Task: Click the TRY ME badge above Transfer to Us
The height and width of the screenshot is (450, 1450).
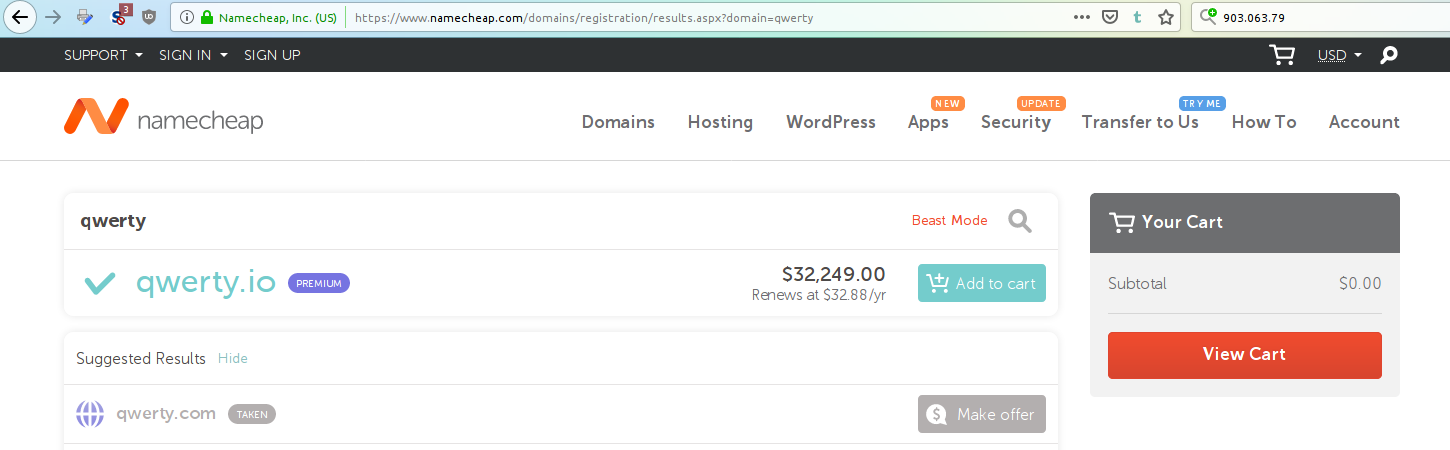Action: pyautogui.click(x=1202, y=103)
